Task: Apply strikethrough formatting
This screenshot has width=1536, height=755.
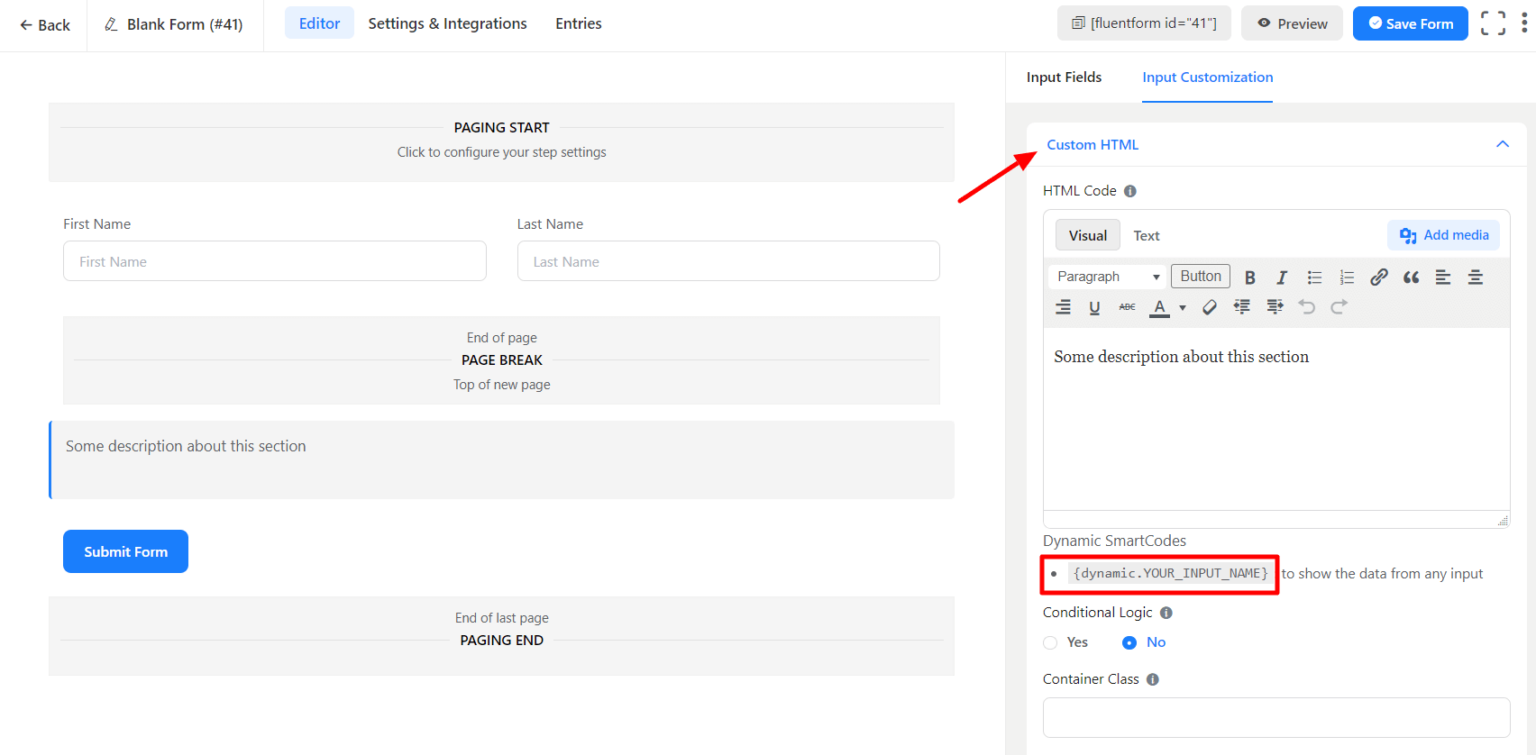Action: click(1127, 307)
